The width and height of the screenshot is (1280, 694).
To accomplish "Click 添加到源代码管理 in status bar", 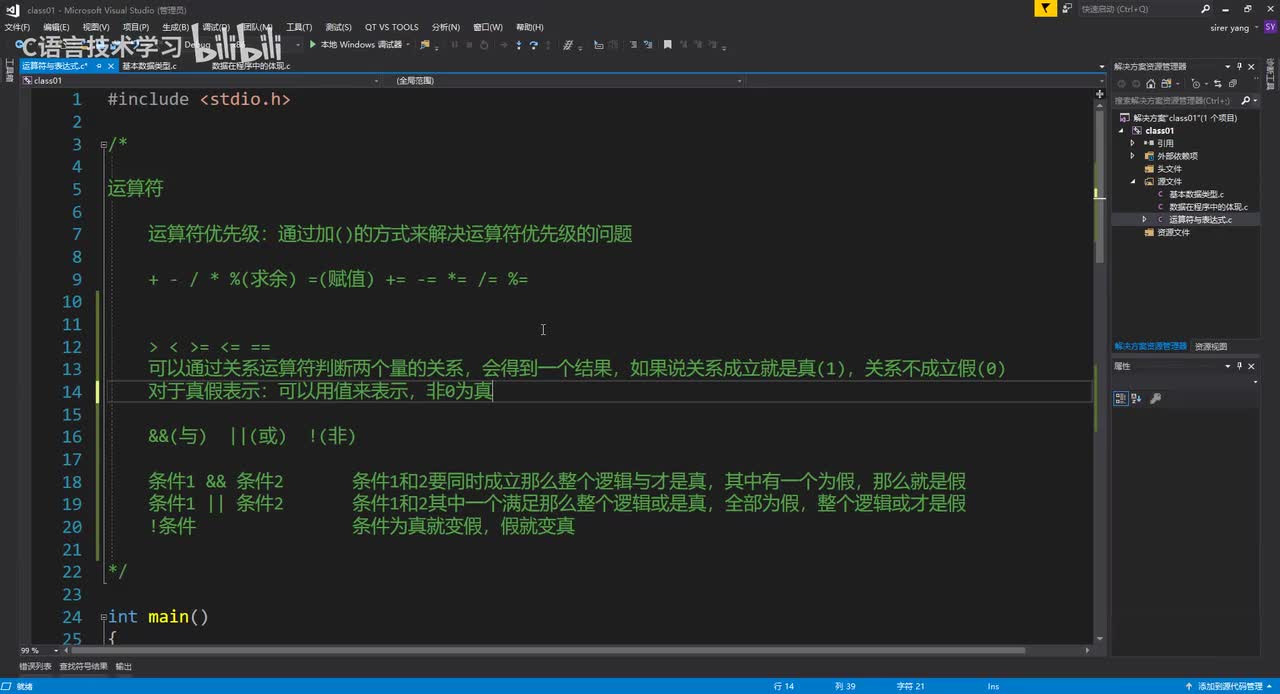I will [1229, 686].
